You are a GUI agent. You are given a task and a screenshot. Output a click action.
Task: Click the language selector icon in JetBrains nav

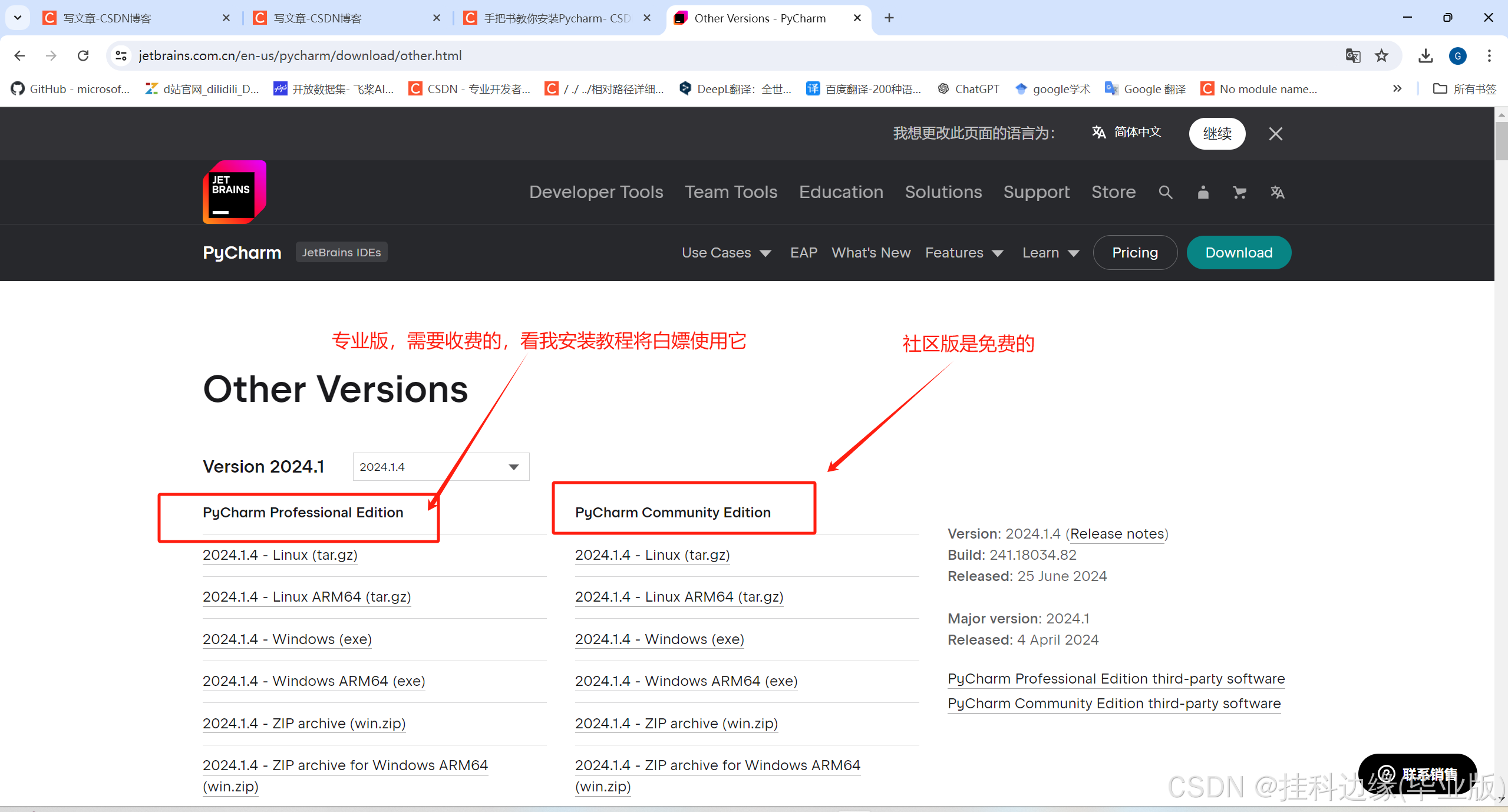pyautogui.click(x=1277, y=192)
